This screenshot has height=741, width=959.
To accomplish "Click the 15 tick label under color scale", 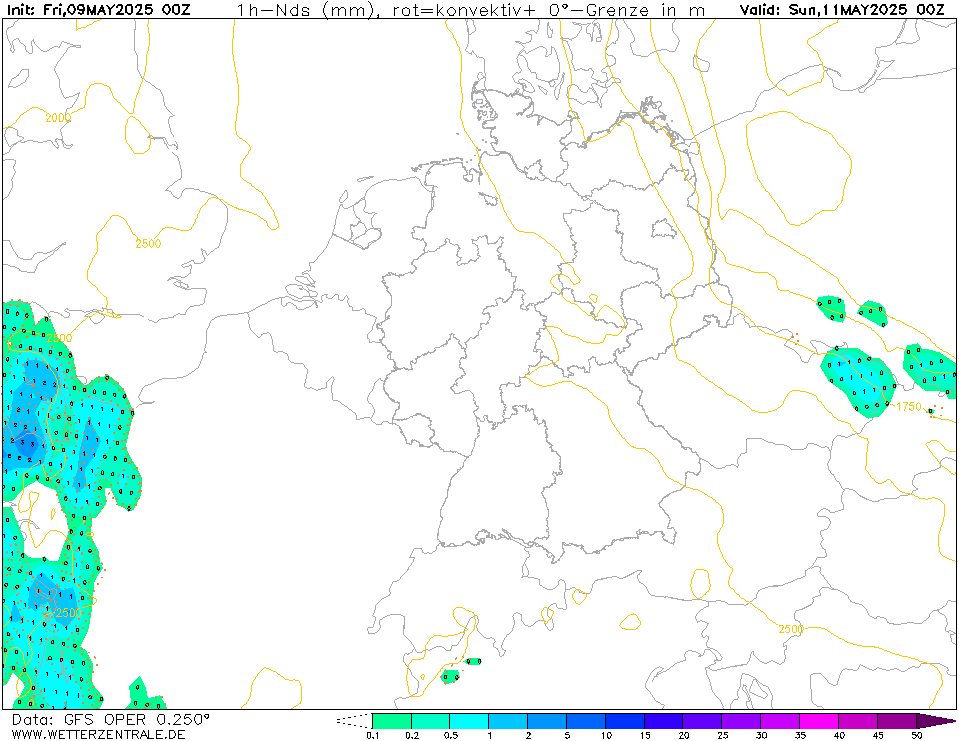I will pos(645,735).
